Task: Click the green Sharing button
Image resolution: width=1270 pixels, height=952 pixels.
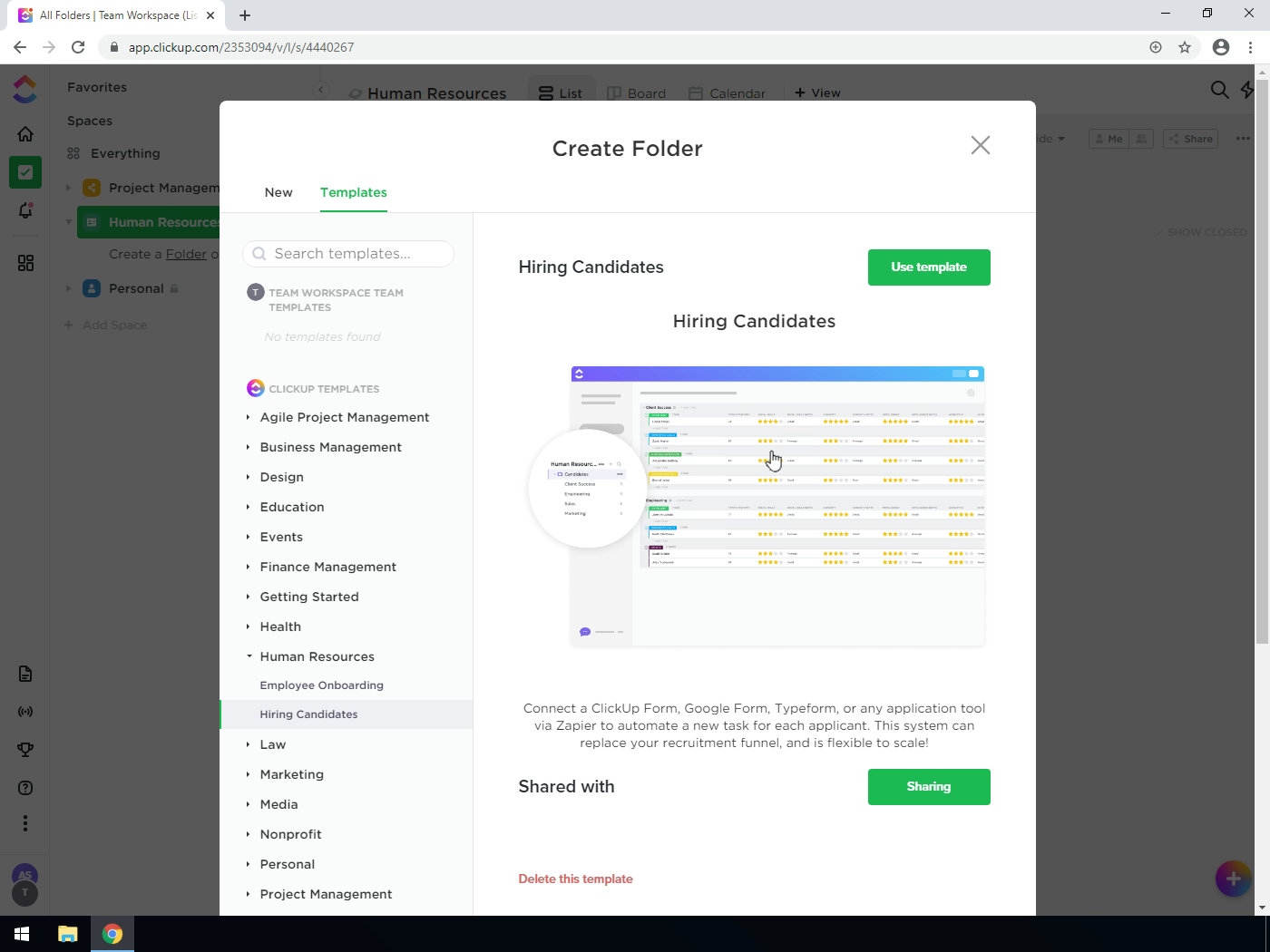Action: click(929, 787)
